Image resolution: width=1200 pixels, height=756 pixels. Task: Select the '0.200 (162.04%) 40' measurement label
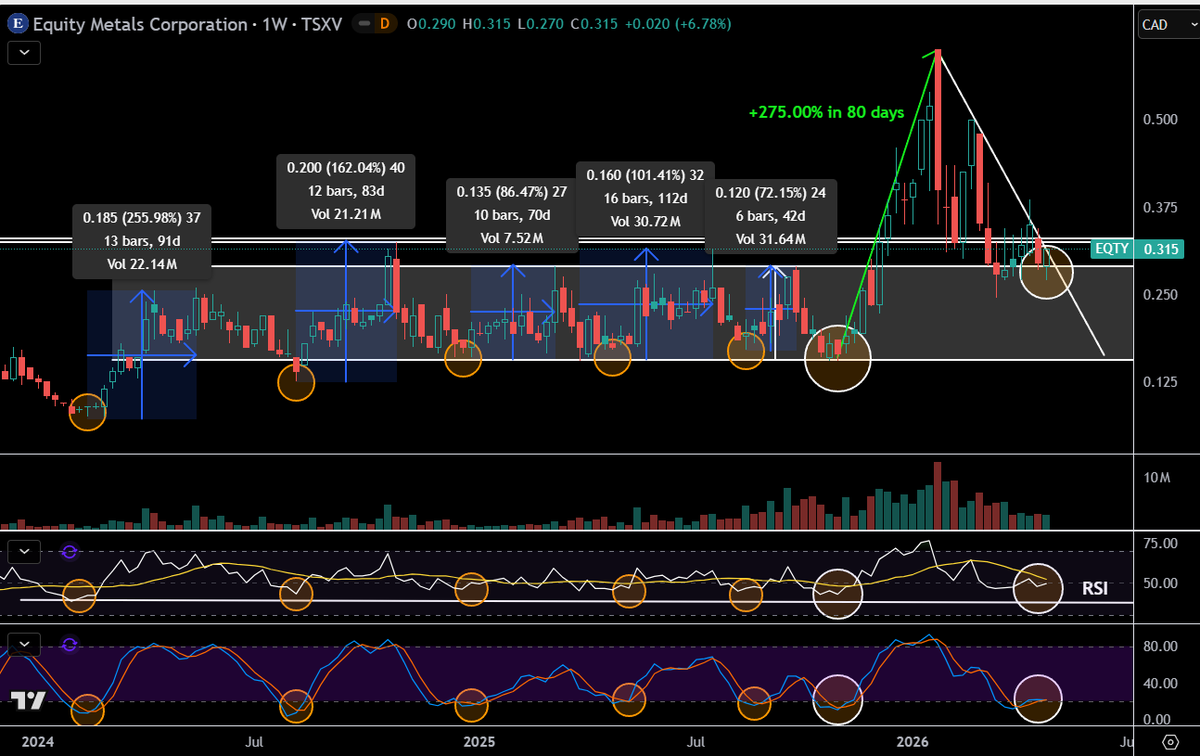[x=346, y=168]
